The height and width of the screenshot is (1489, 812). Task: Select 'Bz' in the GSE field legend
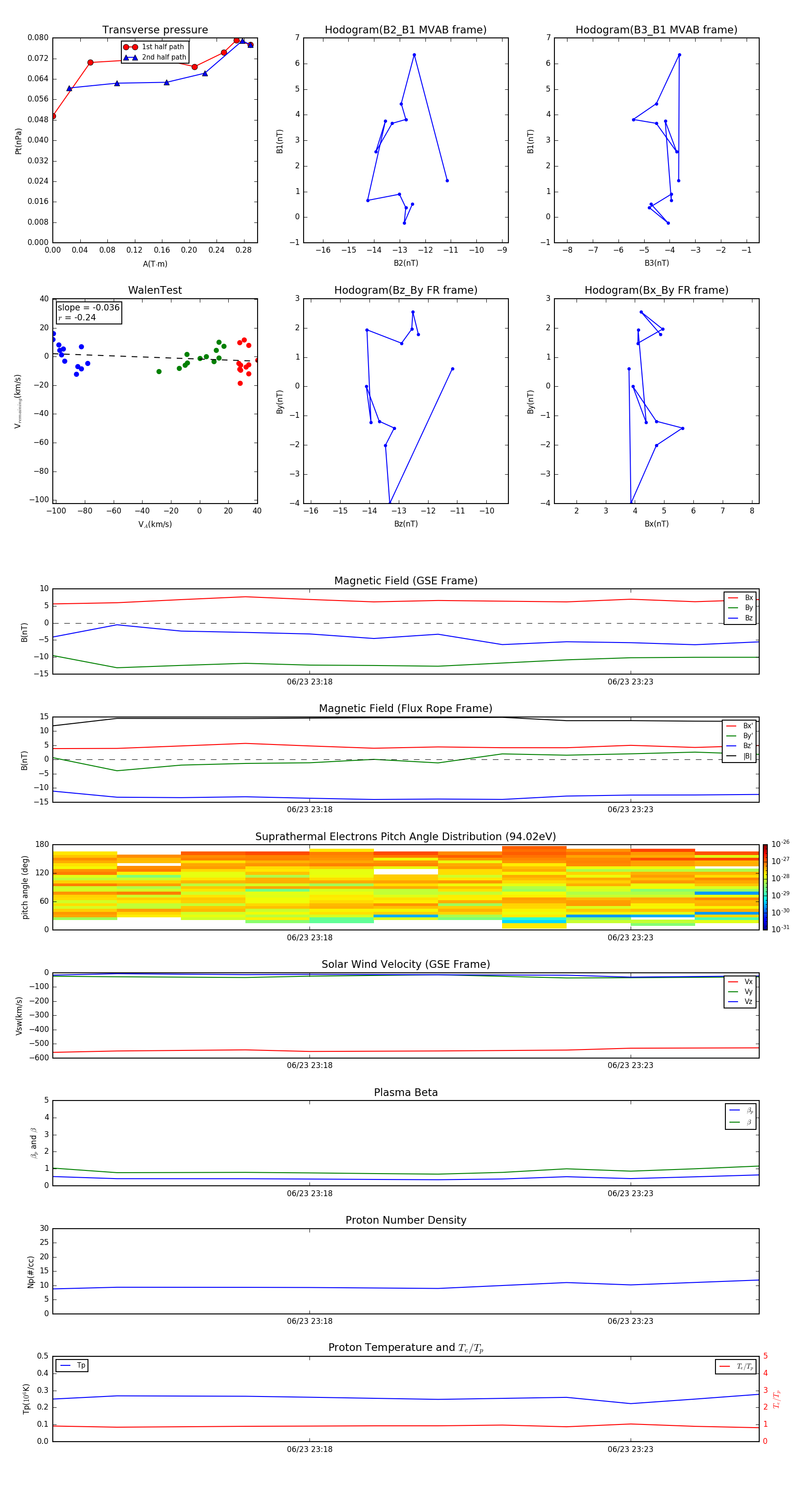click(740, 618)
